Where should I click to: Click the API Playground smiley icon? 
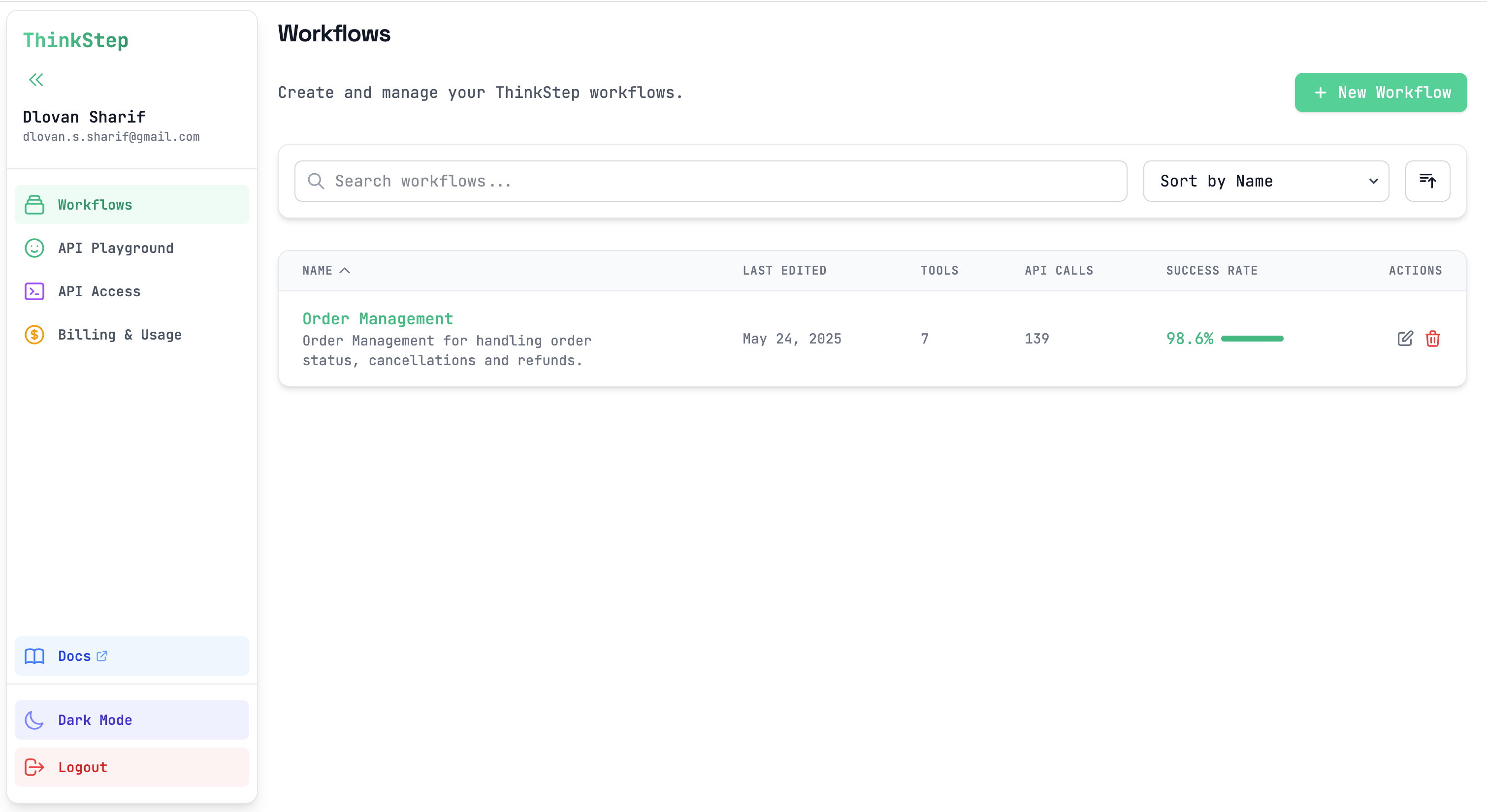click(34, 248)
